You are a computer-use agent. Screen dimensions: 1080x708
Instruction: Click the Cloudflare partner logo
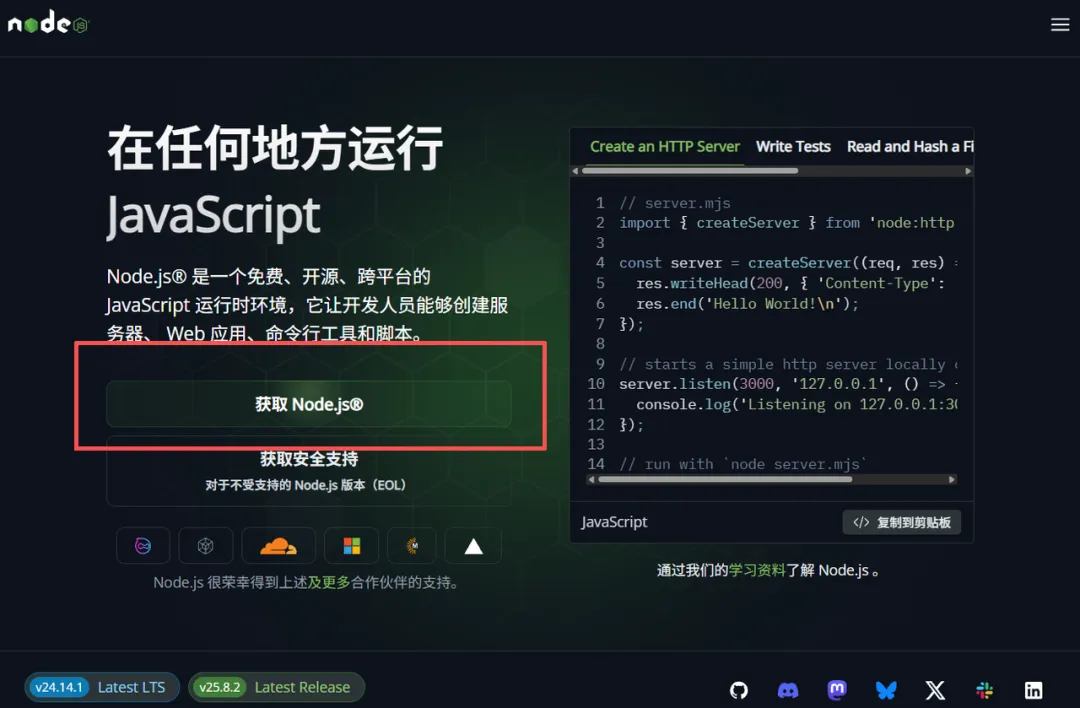click(278, 545)
